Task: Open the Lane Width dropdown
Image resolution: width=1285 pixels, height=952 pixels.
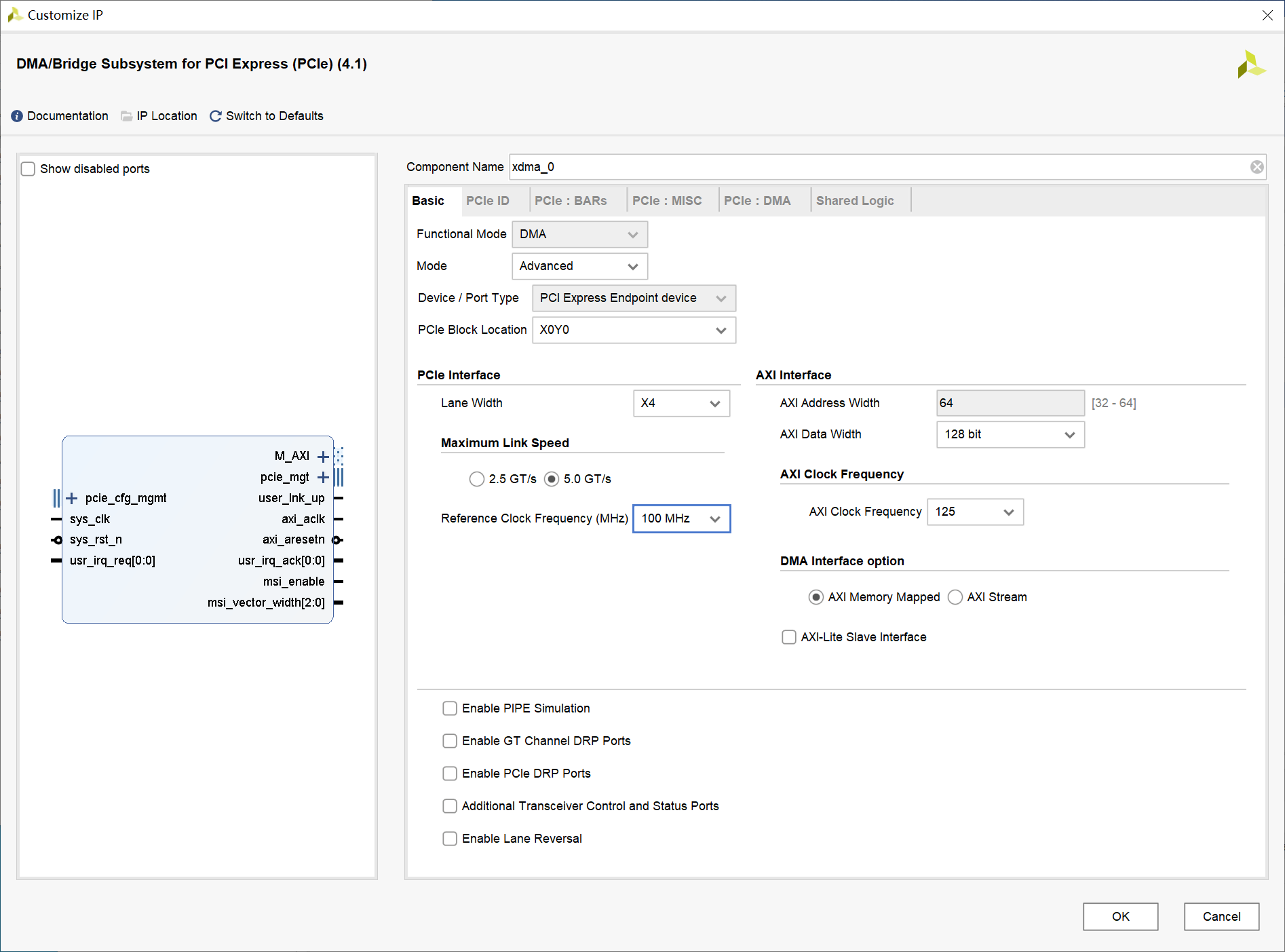Action: (x=681, y=403)
